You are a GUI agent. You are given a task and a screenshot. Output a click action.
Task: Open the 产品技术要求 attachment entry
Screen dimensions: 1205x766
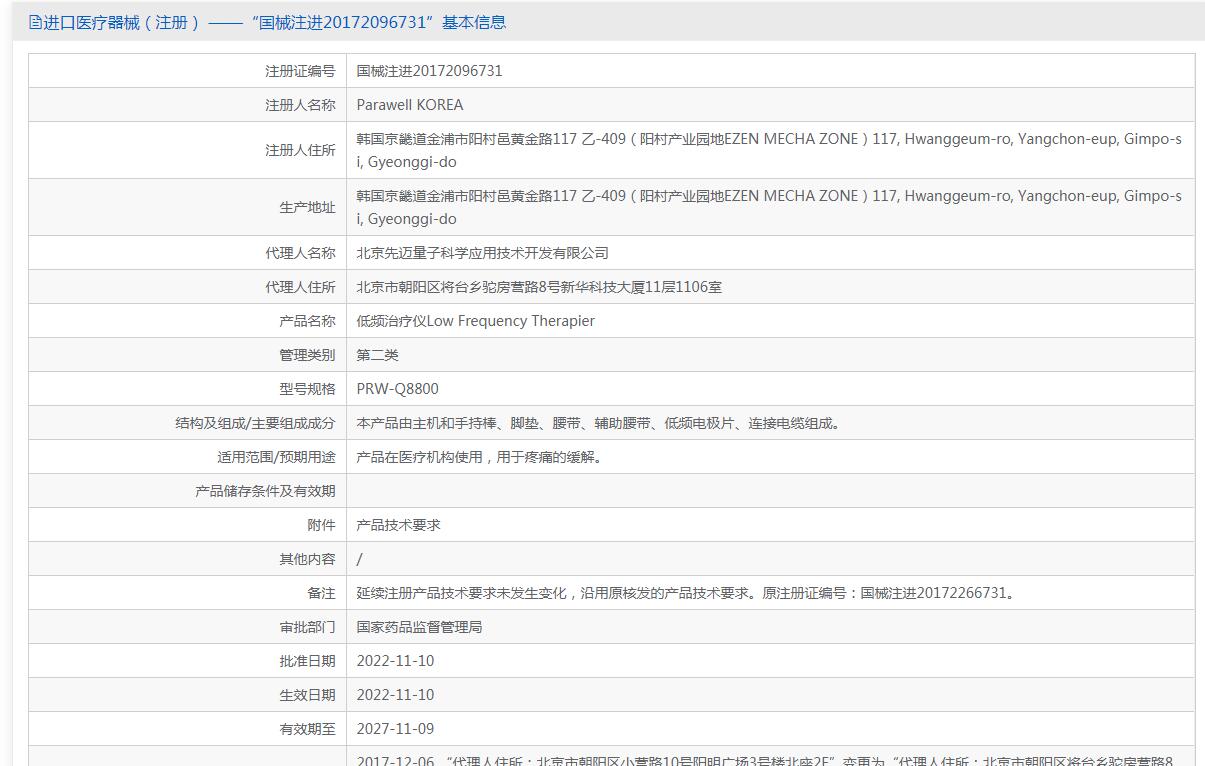coord(398,525)
